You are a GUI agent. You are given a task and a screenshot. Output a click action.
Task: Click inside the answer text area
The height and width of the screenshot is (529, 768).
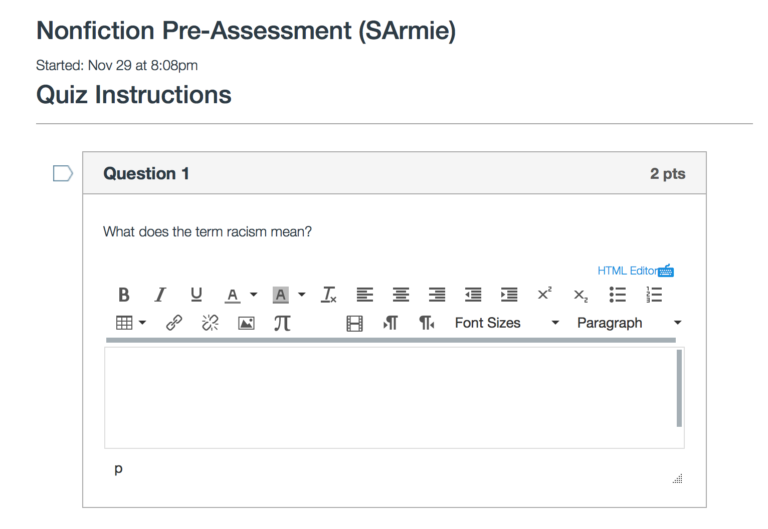pos(390,397)
